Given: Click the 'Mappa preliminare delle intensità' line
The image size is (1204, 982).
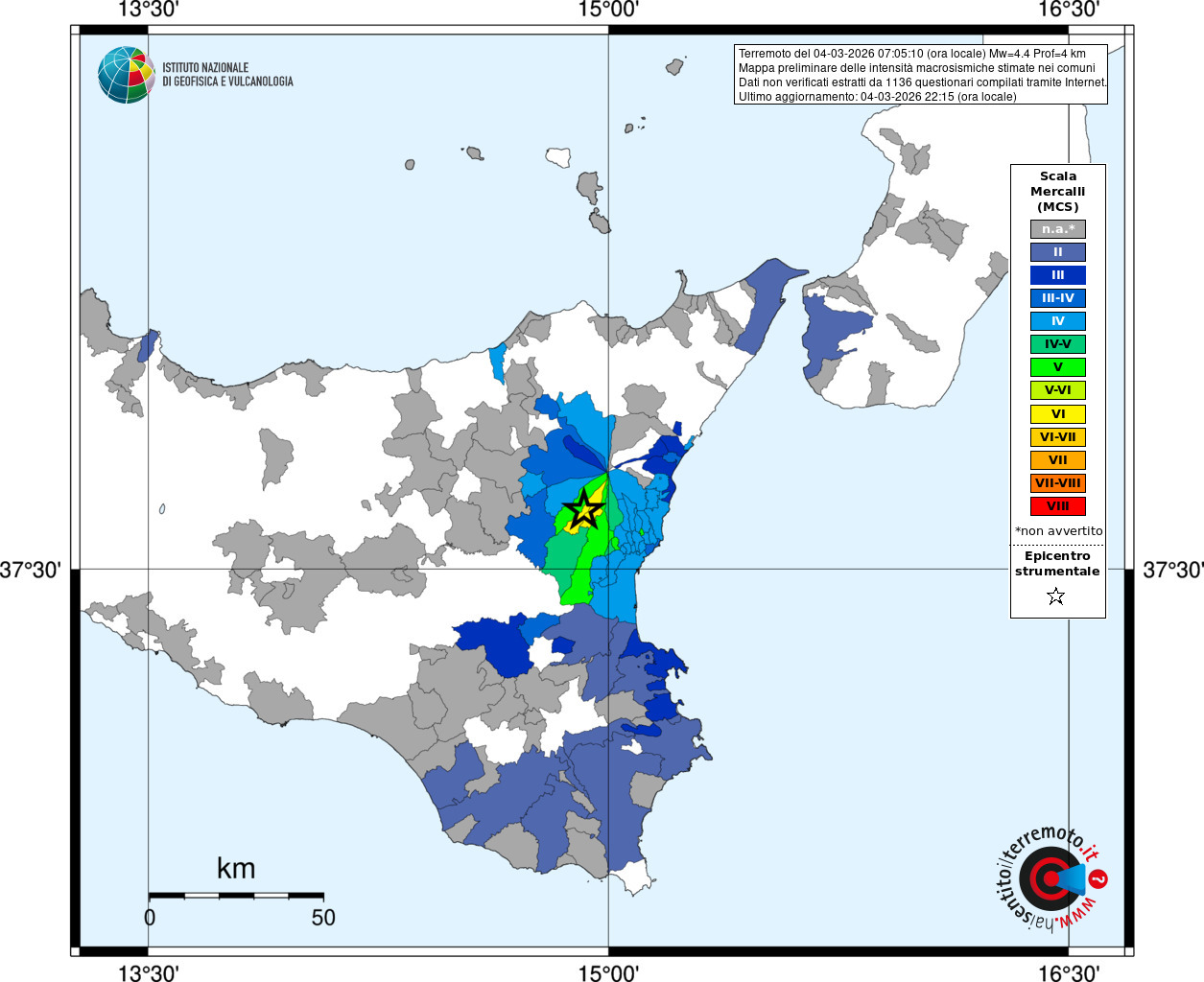Looking at the screenshot, I should (x=916, y=68).
